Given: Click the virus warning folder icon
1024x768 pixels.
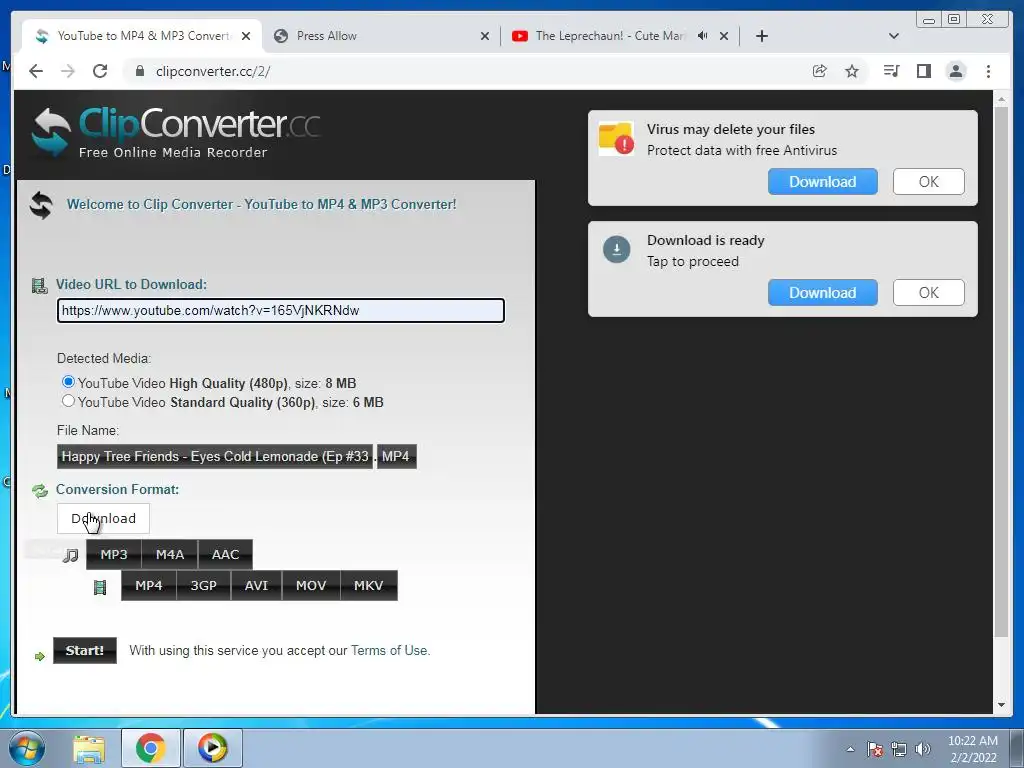Looking at the screenshot, I should (616, 138).
